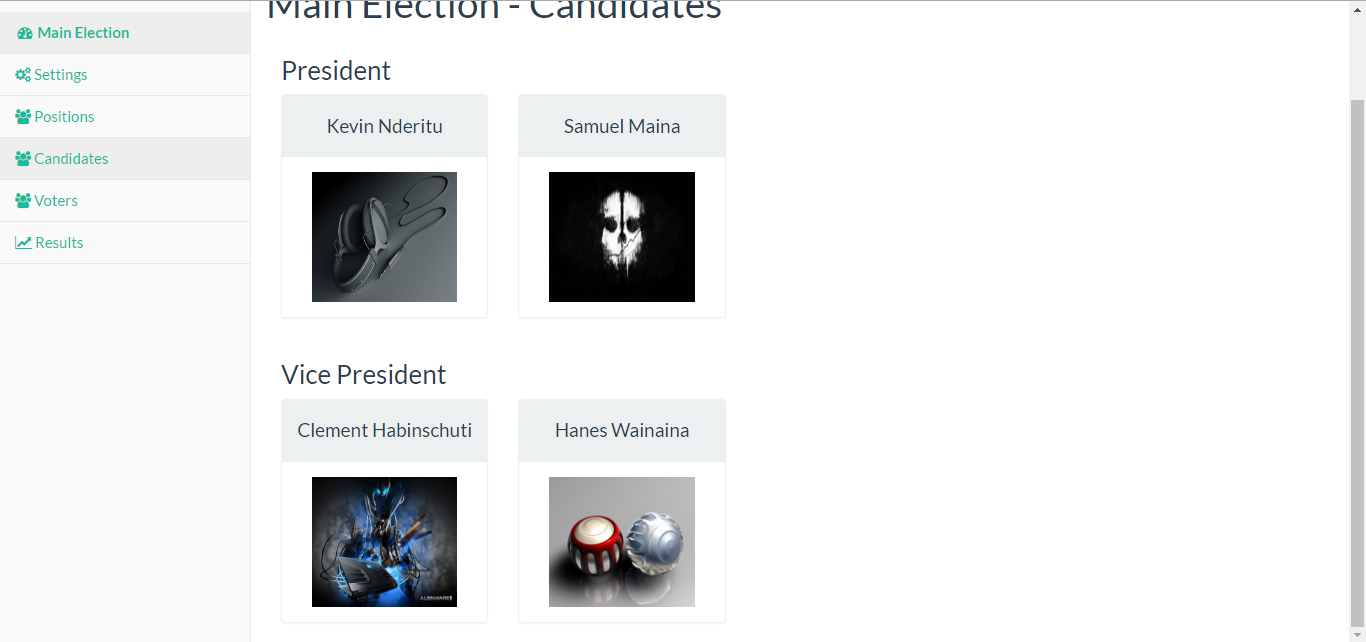
Task: Click Hanes Wainaina's spheres photo
Action: (x=622, y=542)
